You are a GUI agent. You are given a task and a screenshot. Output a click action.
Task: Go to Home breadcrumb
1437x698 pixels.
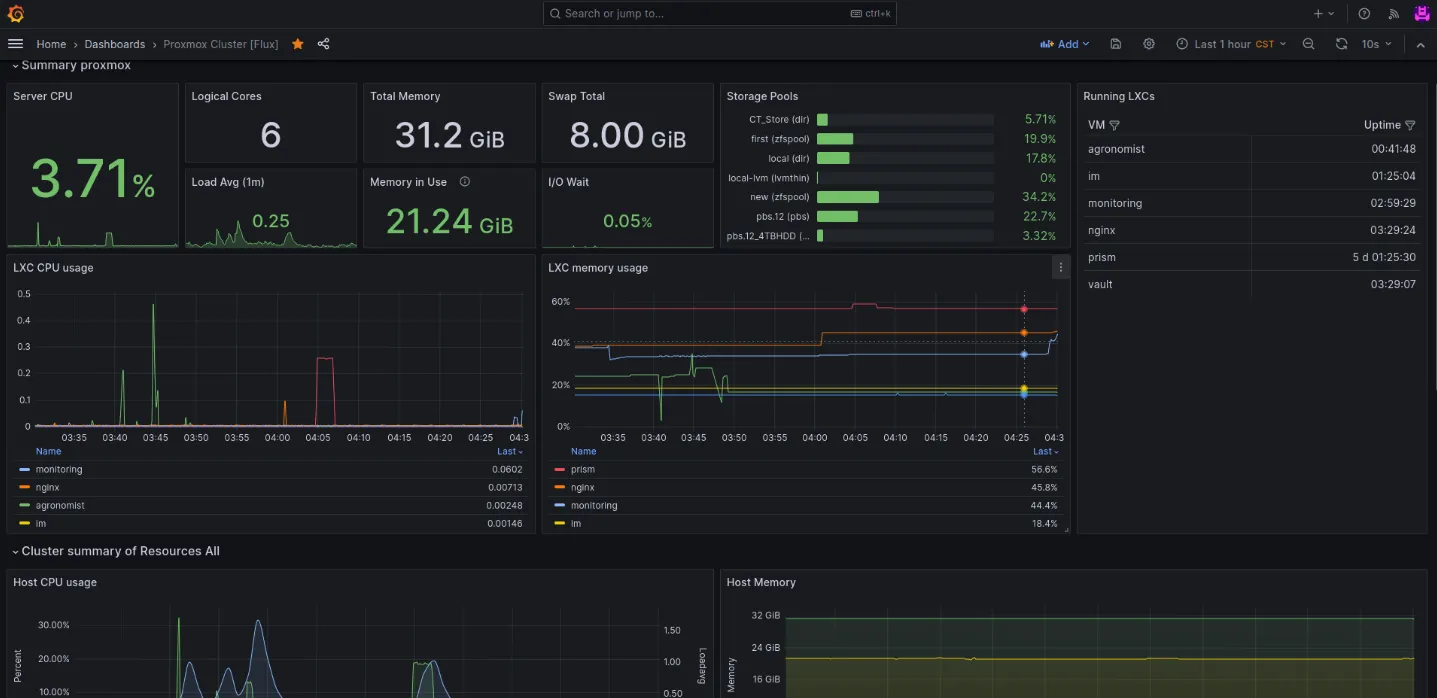point(51,44)
